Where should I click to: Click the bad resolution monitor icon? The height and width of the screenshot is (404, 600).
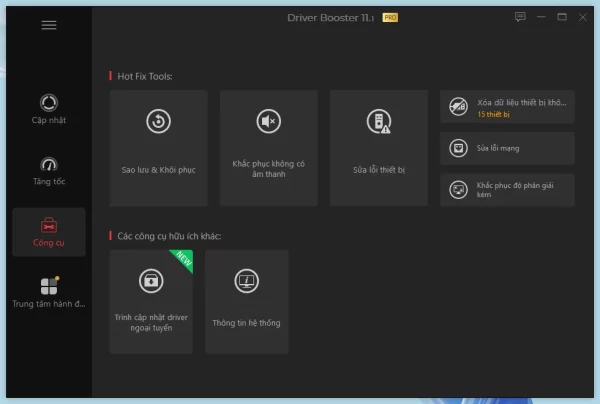pyautogui.click(x=458, y=190)
